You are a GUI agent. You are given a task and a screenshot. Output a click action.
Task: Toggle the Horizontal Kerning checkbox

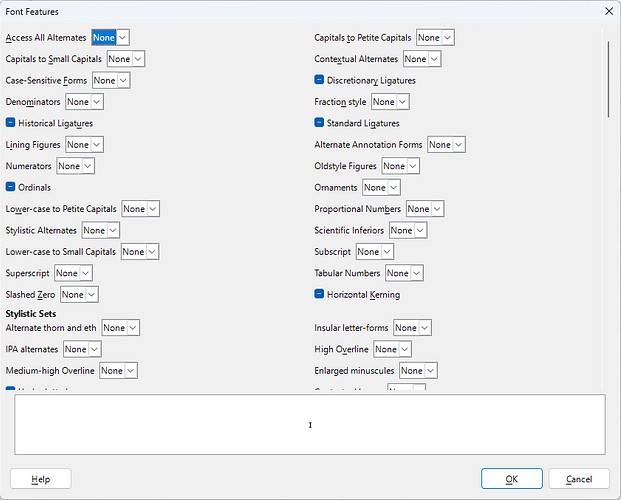click(x=320, y=295)
